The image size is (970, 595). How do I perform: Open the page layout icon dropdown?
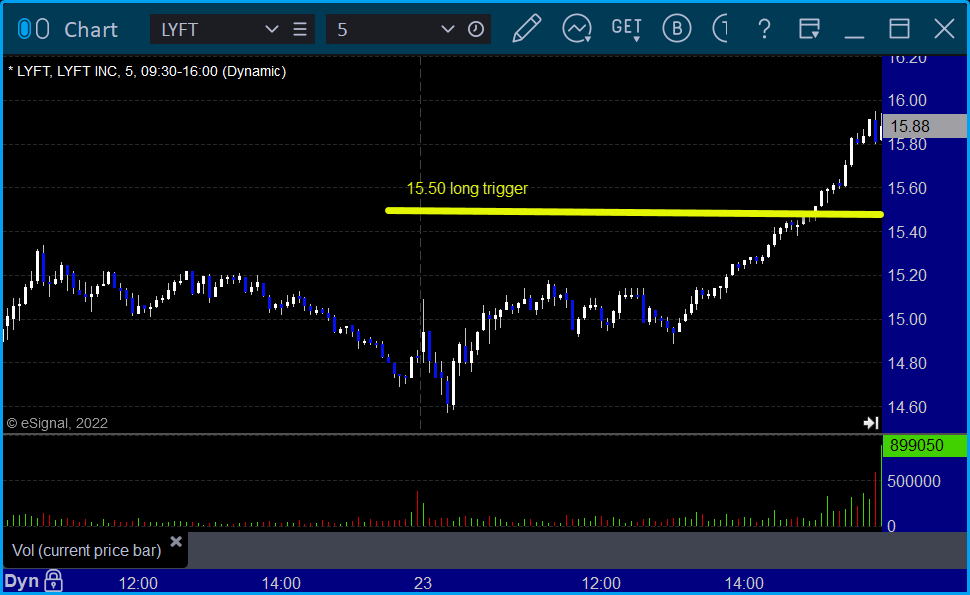(x=809, y=29)
